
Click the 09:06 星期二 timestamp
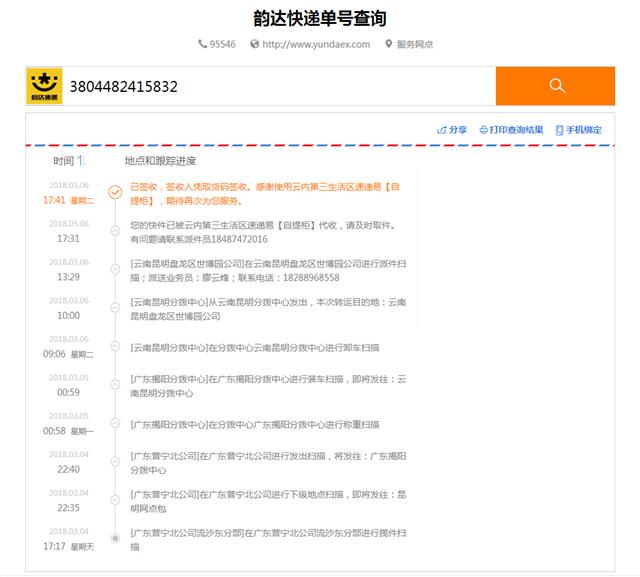pos(69,354)
